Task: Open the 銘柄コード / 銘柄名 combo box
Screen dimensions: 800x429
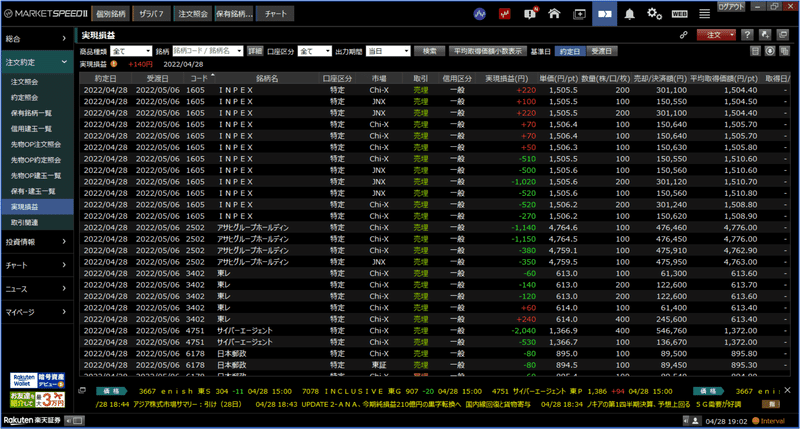Action: click(x=207, y=52)
